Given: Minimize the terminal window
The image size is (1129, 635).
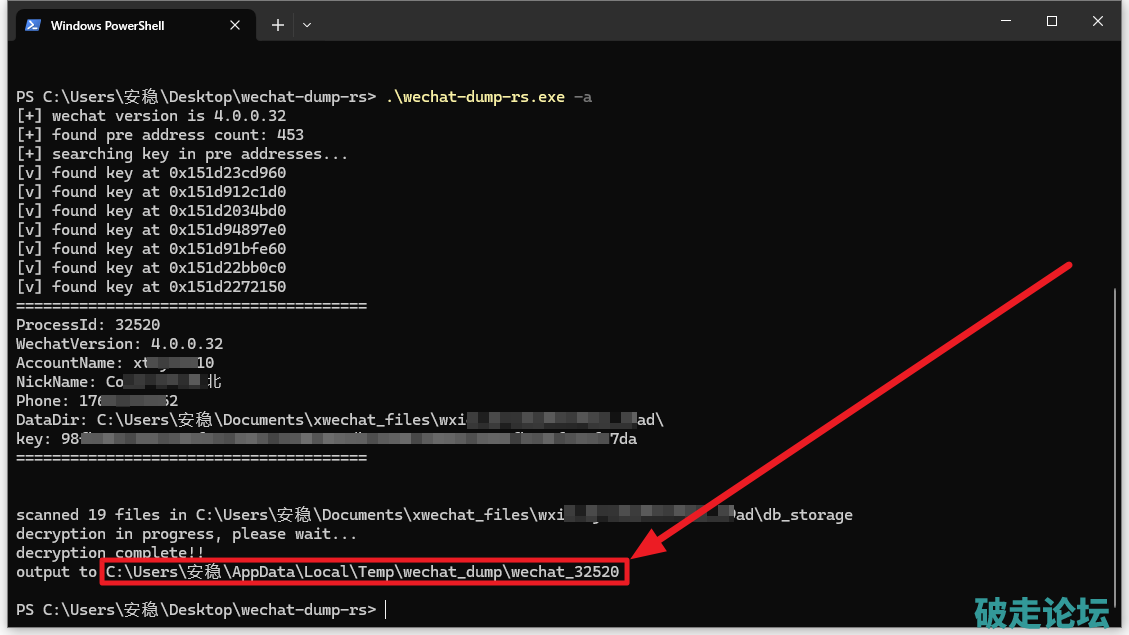Looking at the screenshot, I should pyautogui.click(x=1005, y=21).
